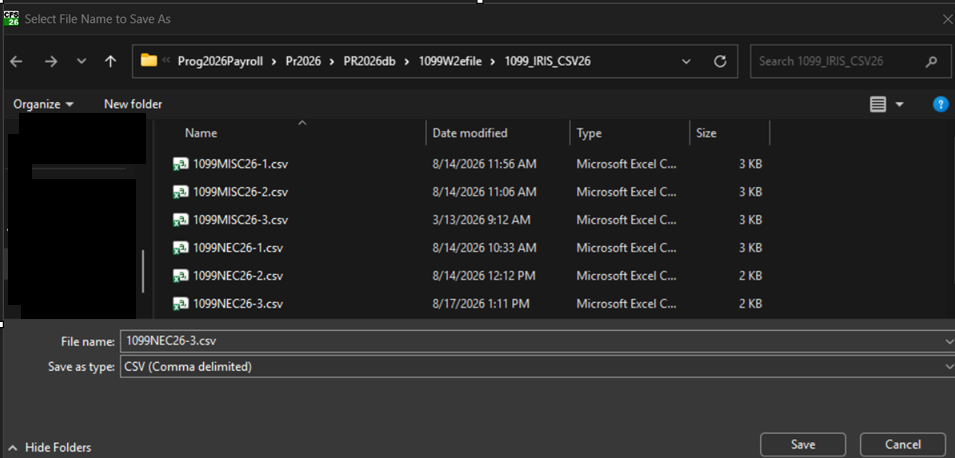Image resolution: width=955 pixels, height=458 pixels.
Task: Click the date 3/13/2026 9:12 AM
Action: (481, 220)
